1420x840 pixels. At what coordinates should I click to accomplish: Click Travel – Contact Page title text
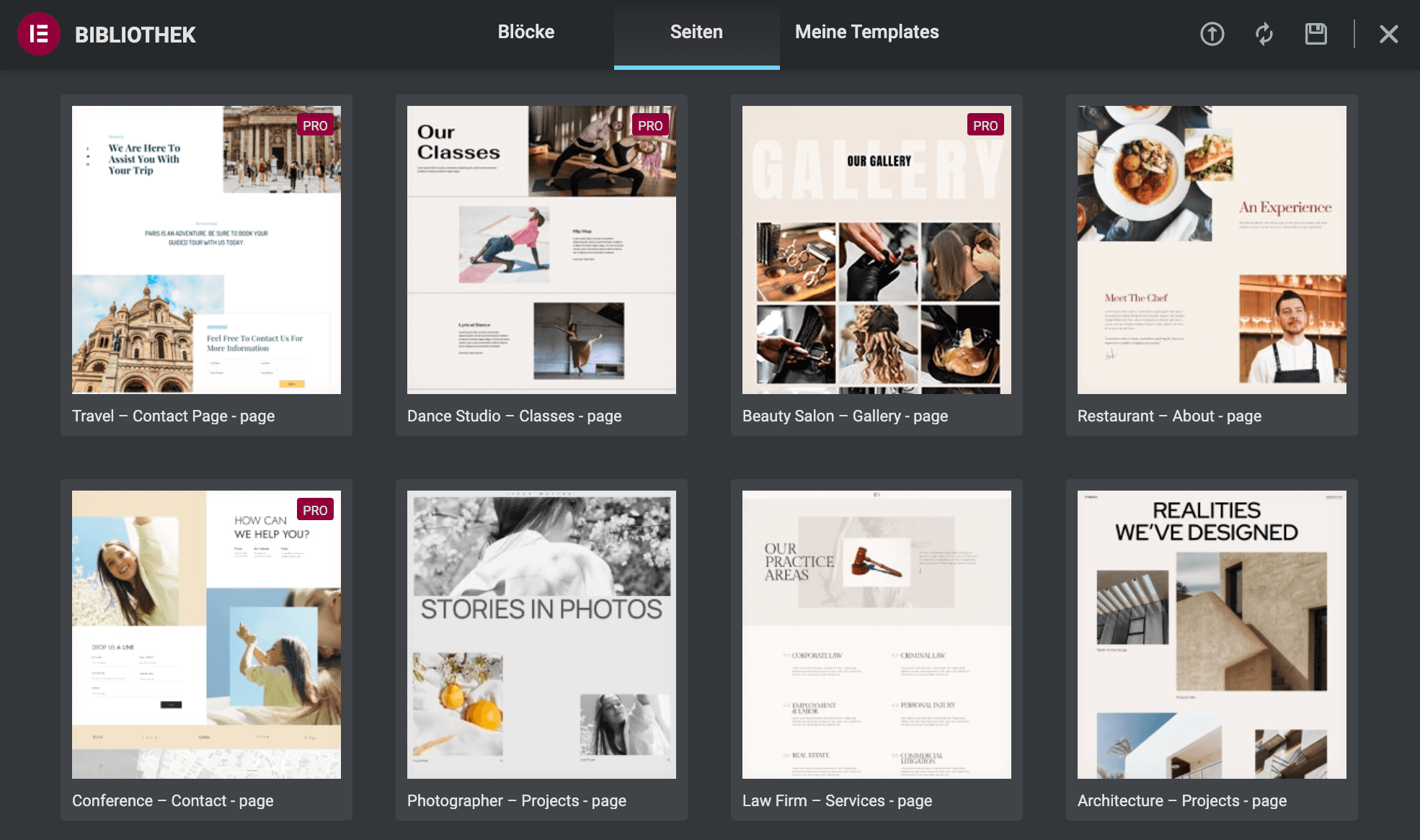tap(173, 416)
